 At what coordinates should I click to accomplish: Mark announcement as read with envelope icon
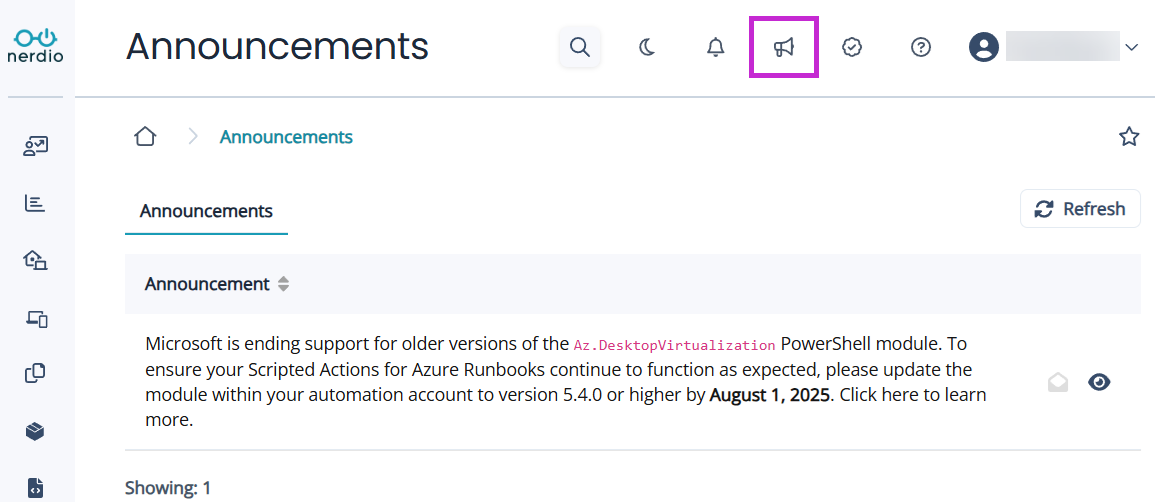coord(1058,382)
